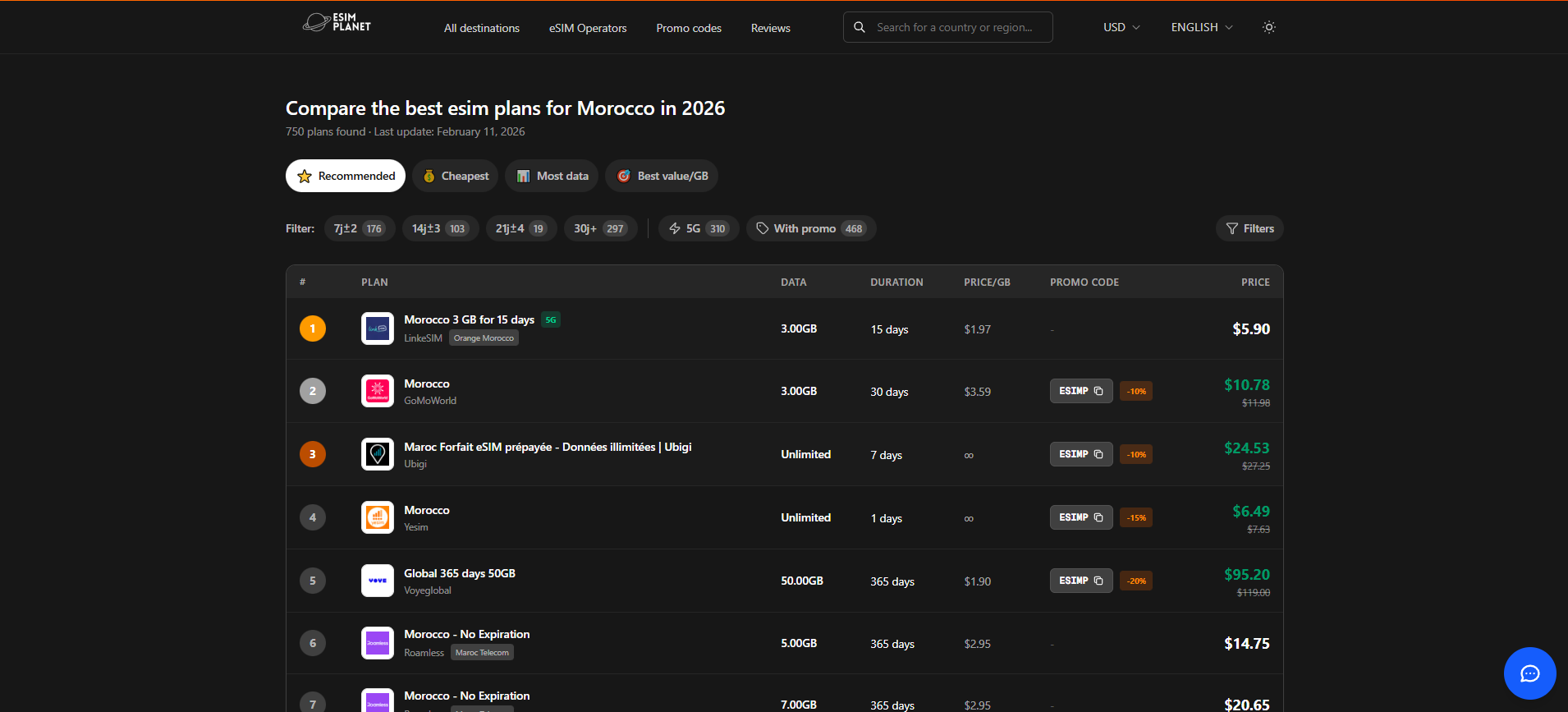Click the $5.90 price
Image resolution: width=1568 pixels, height=712 pixels.
point(1251,329)
